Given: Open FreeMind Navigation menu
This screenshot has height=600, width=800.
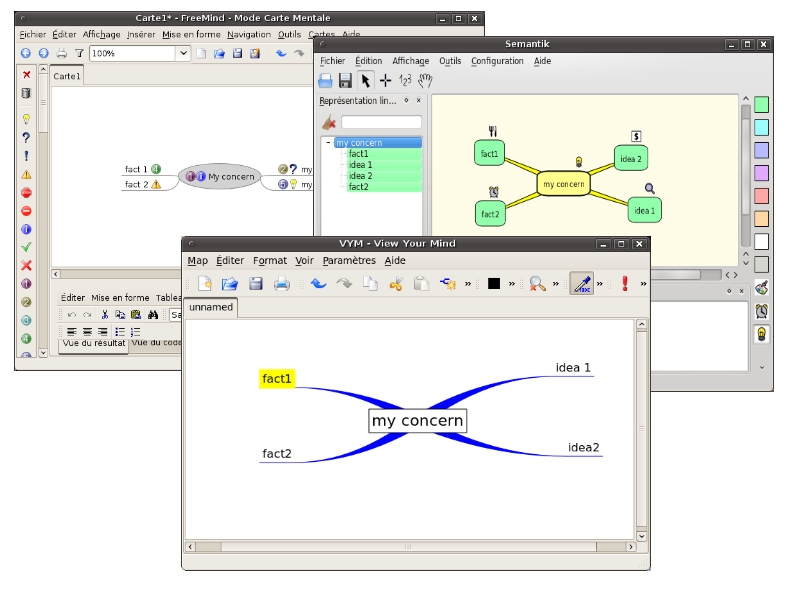Looking at the screenshot, I should pyautogui.click(x=249, y=35).
